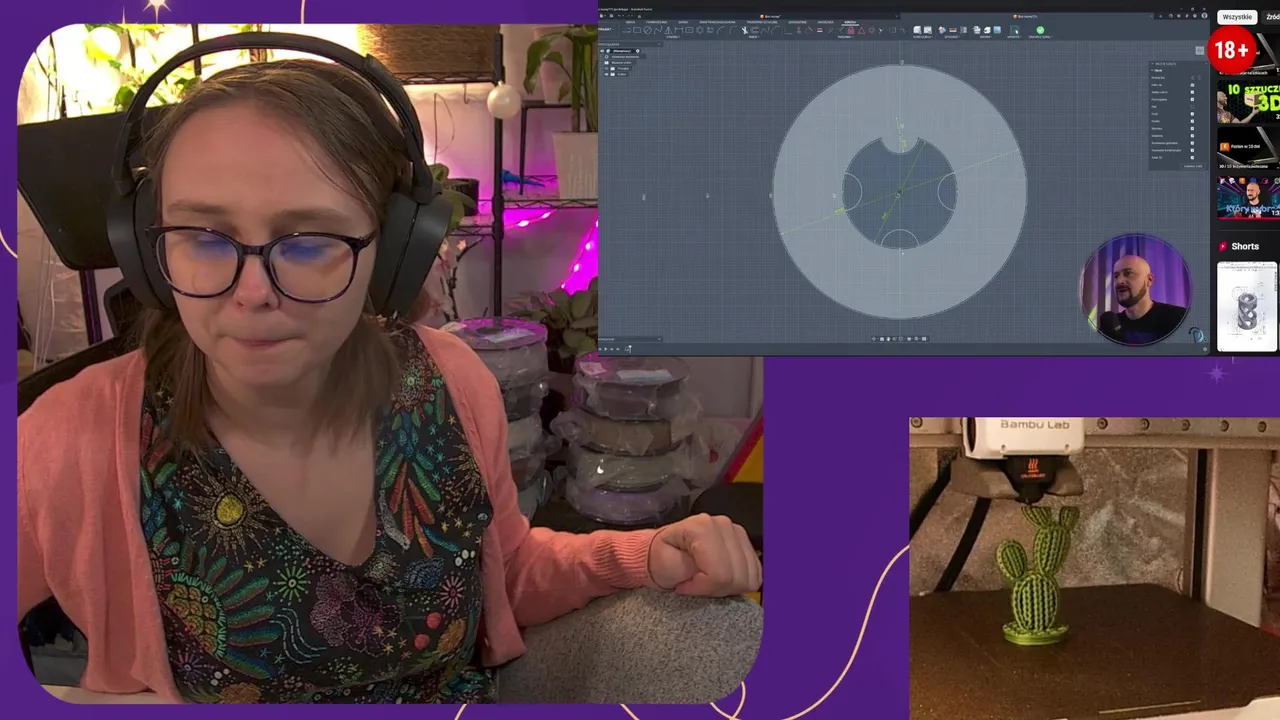Screen dimensions: 1280x720
Task: Open the ZMIEŃ dropdown in sketch toolbar
Action: click(754, 37)
